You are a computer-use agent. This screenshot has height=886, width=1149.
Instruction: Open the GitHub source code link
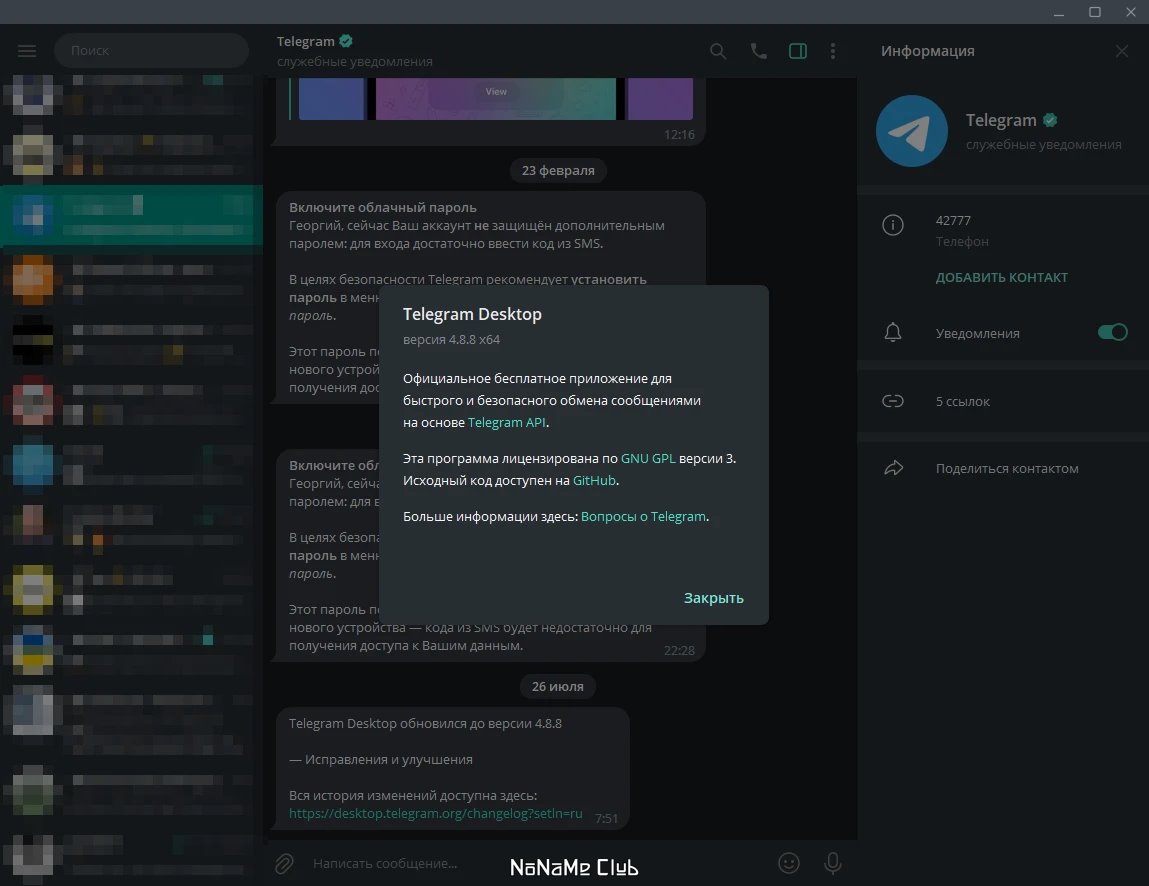point(594,481)
